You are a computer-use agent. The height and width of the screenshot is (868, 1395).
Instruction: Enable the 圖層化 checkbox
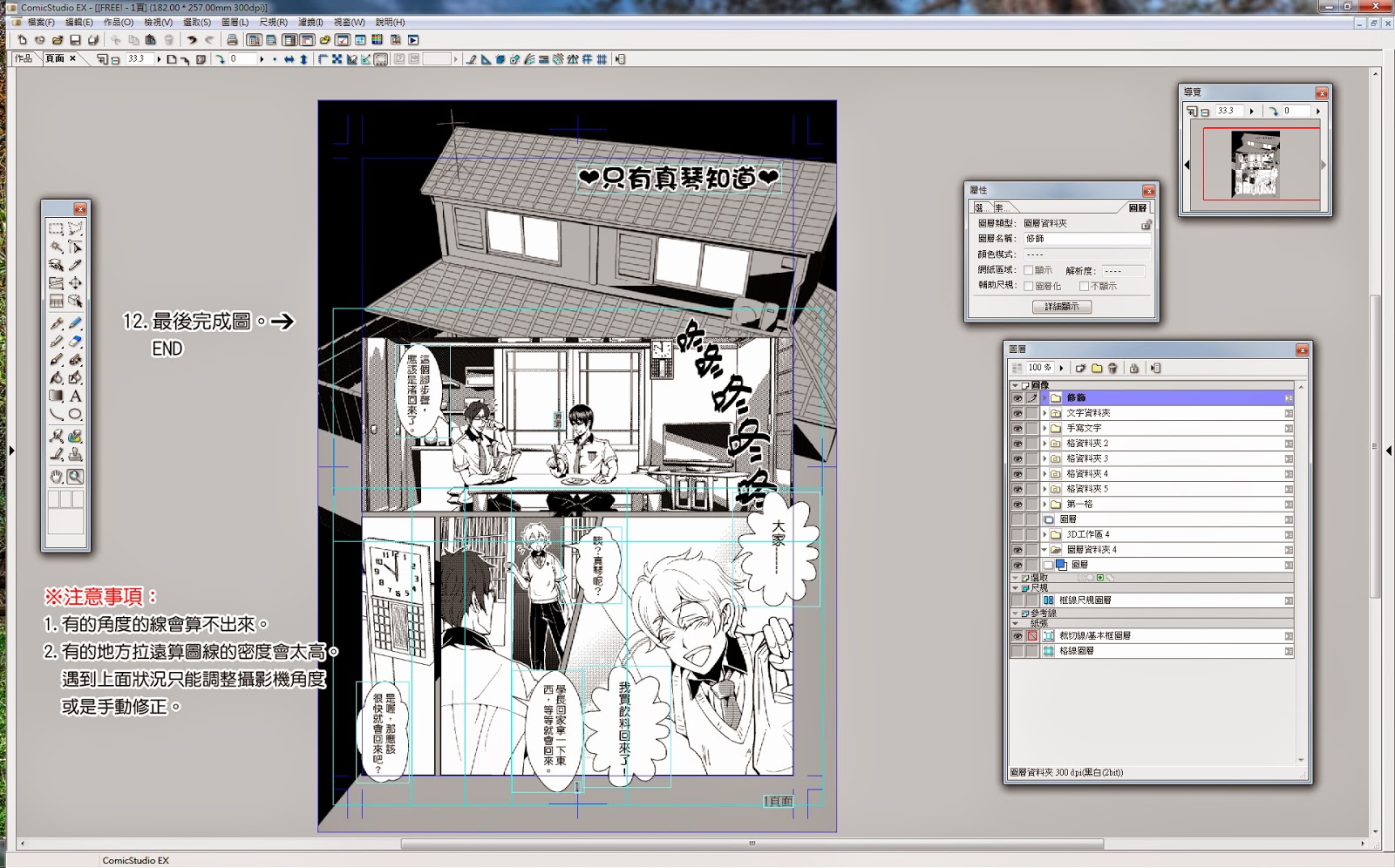coord(1029,286)
